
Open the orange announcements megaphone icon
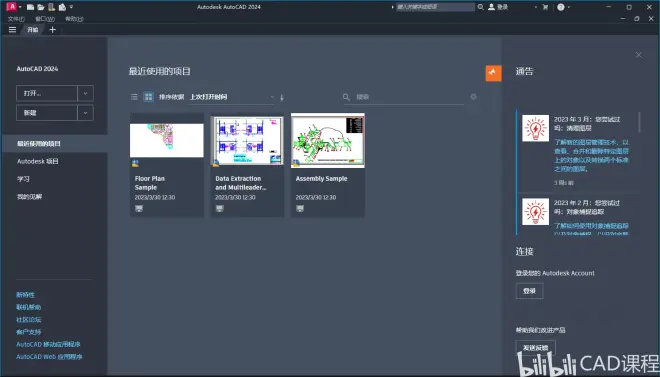[x=493, y=73]
